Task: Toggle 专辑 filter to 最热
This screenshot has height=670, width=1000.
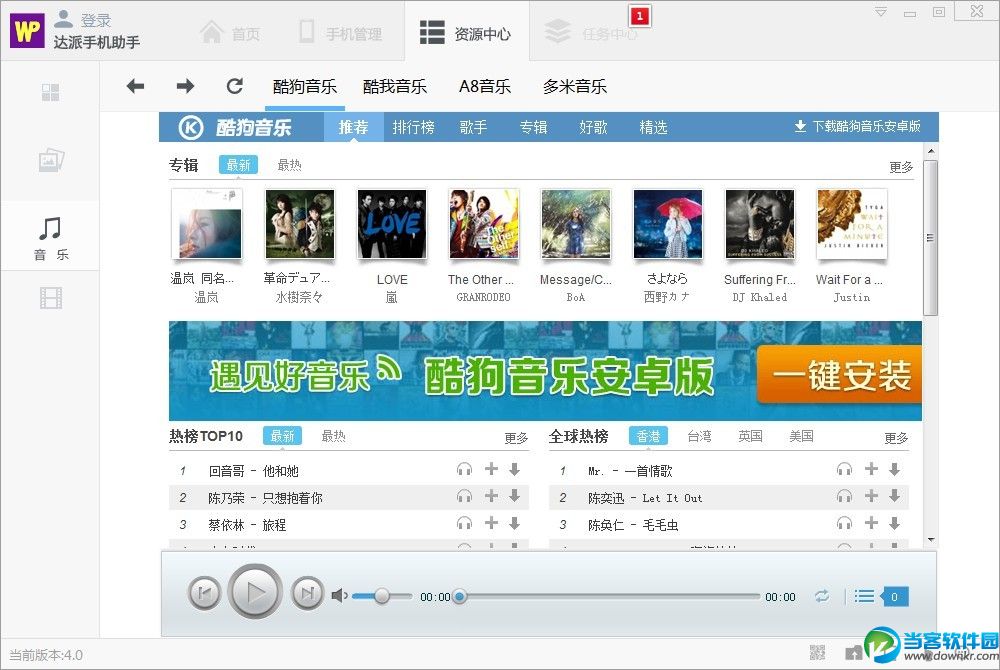Action: pyautogui.click(x=289, y=165)
